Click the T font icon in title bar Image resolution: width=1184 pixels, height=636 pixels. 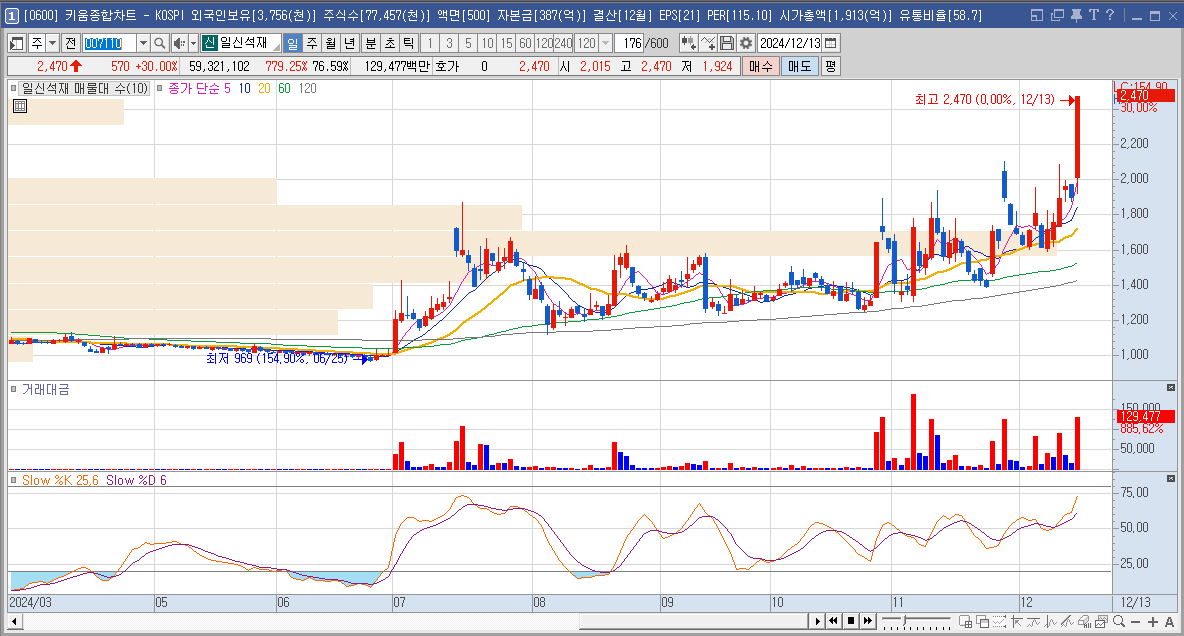(1093, 15)
